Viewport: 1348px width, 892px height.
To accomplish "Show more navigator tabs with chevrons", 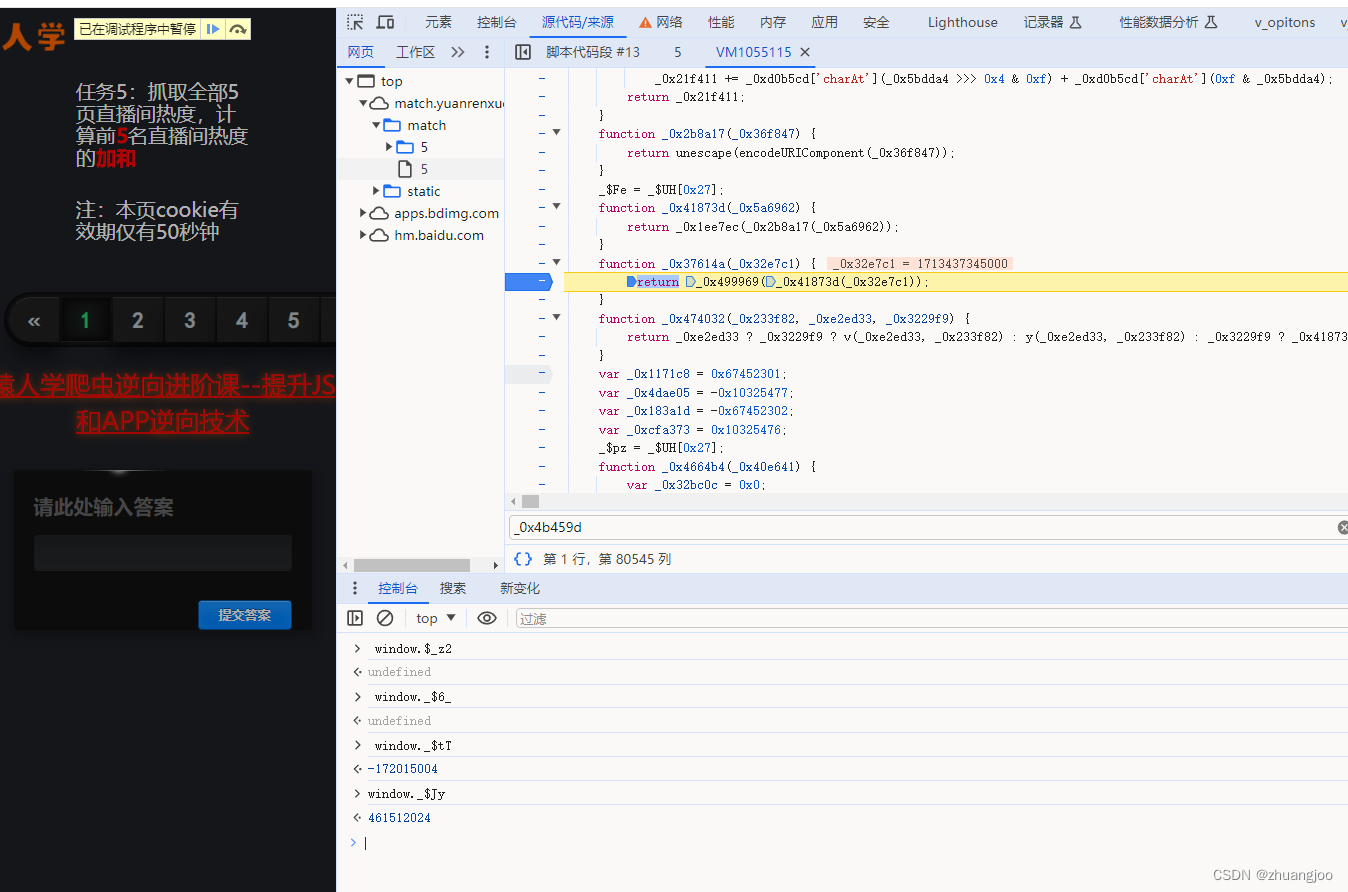I will click(458, 52).
